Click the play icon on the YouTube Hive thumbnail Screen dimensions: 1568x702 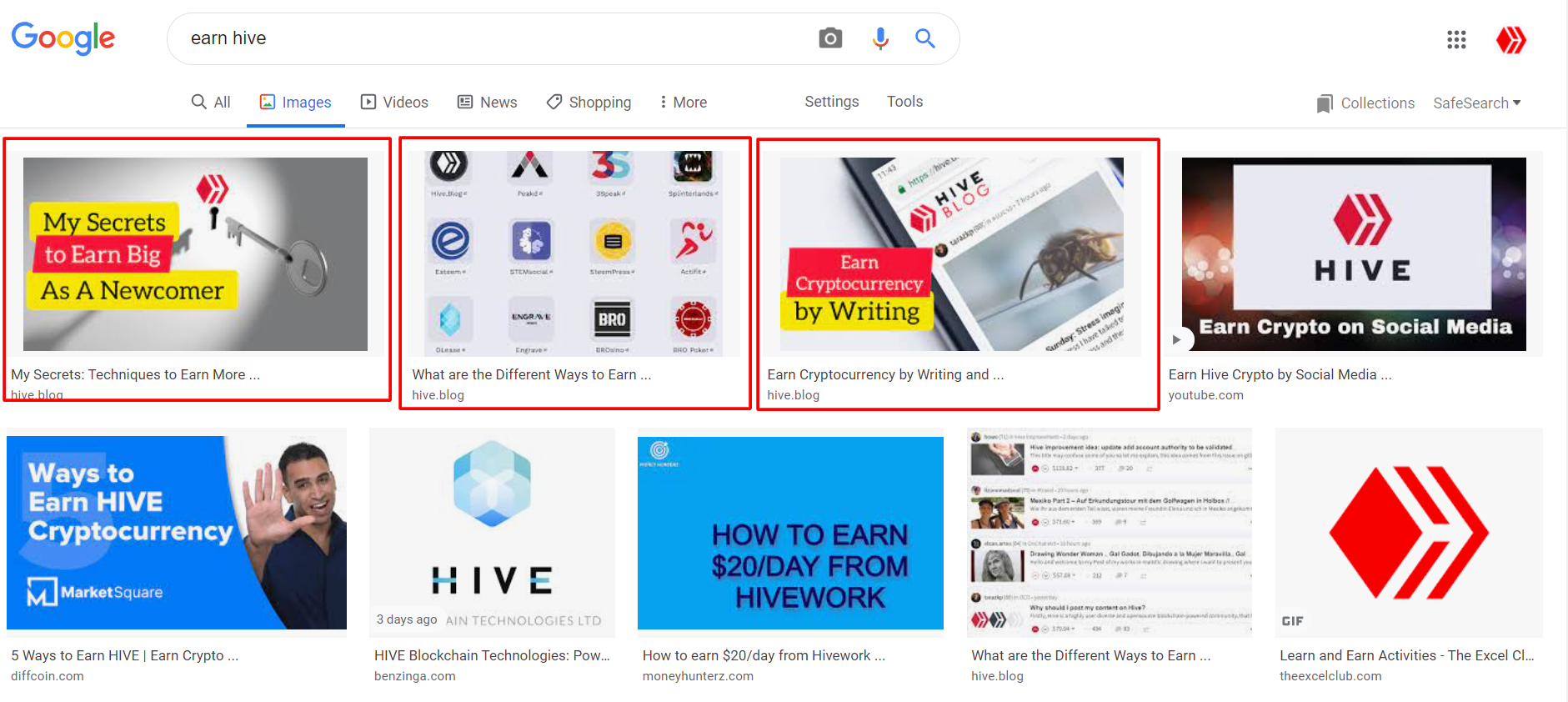click(1176, 339)
